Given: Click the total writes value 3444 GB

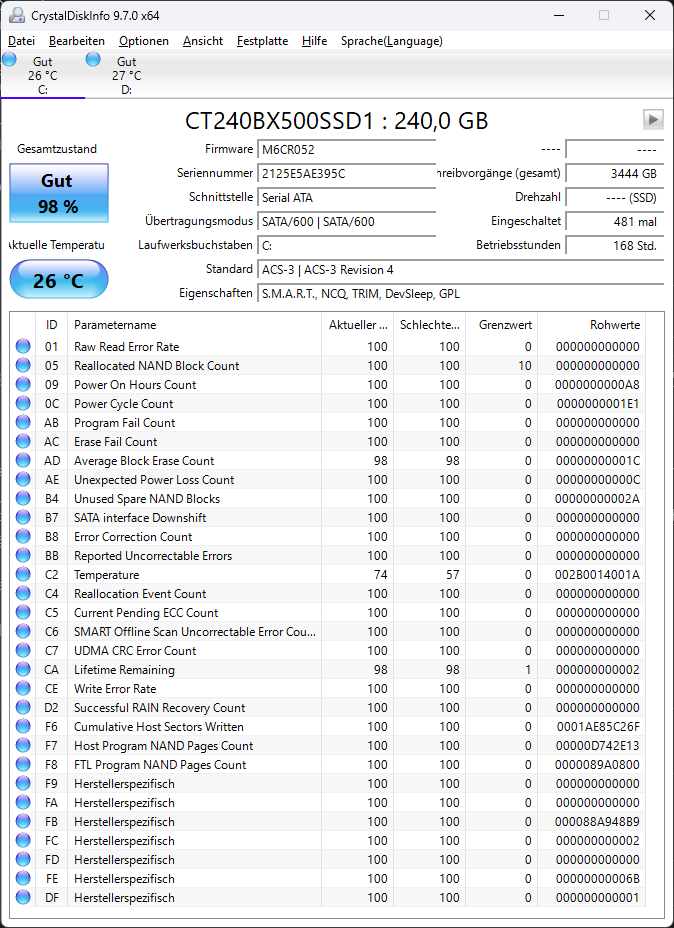Looking at the screenshot, I should tap(615, 173).
